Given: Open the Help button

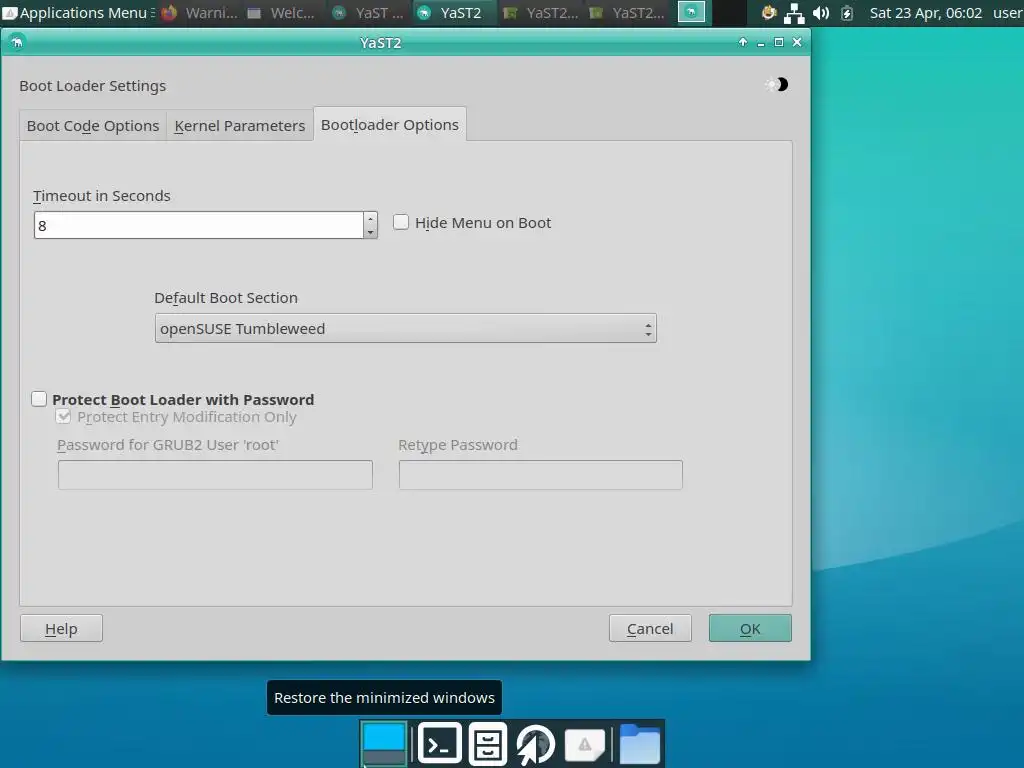Looking at the screenshot, I should pyautogui.click(x=61, y=628).
